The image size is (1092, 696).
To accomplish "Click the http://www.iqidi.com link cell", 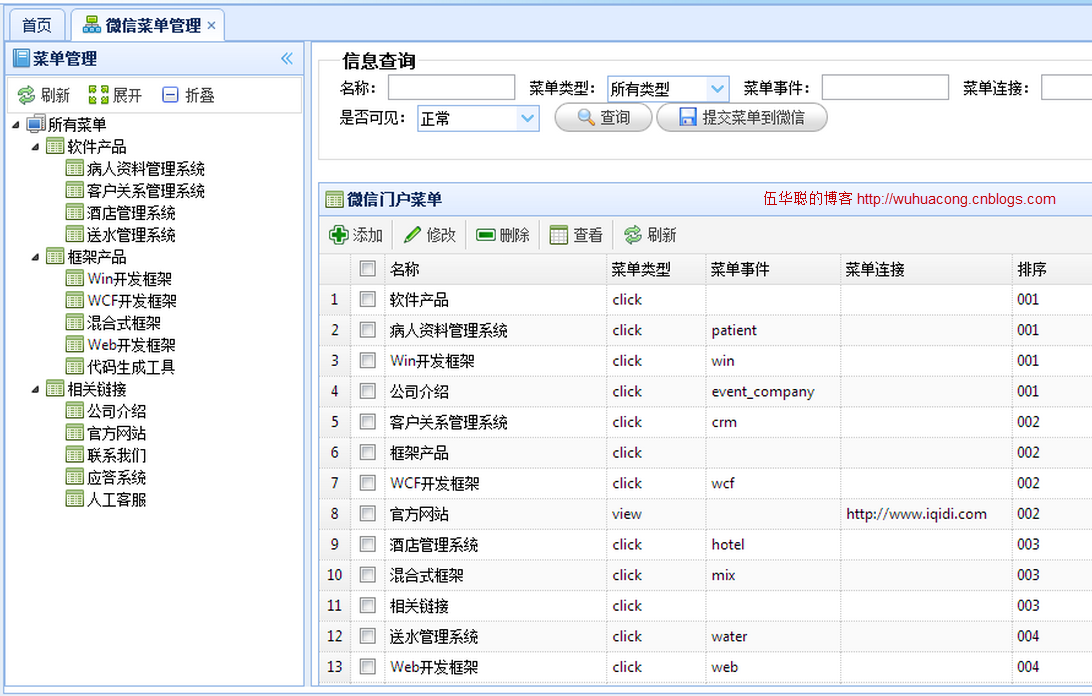I will (x=916, y=514).
